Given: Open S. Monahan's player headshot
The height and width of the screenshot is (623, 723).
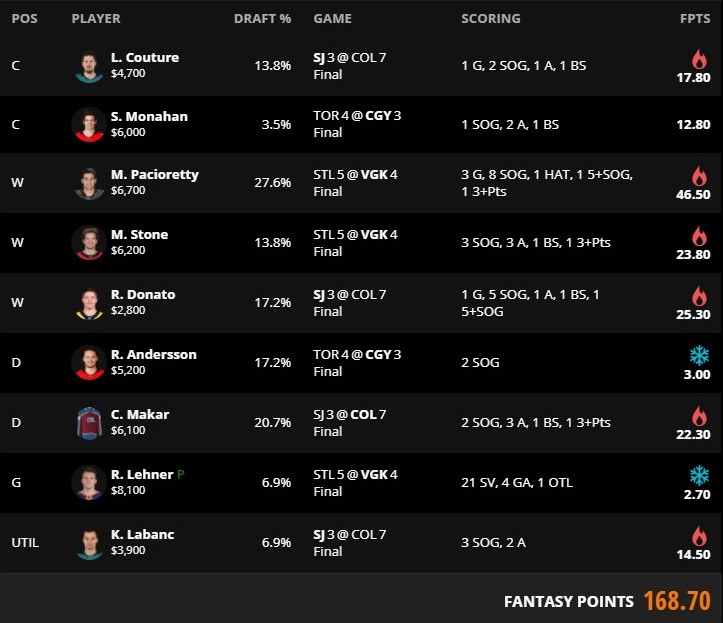Looking at the screenshot, I should pos(88,124).
